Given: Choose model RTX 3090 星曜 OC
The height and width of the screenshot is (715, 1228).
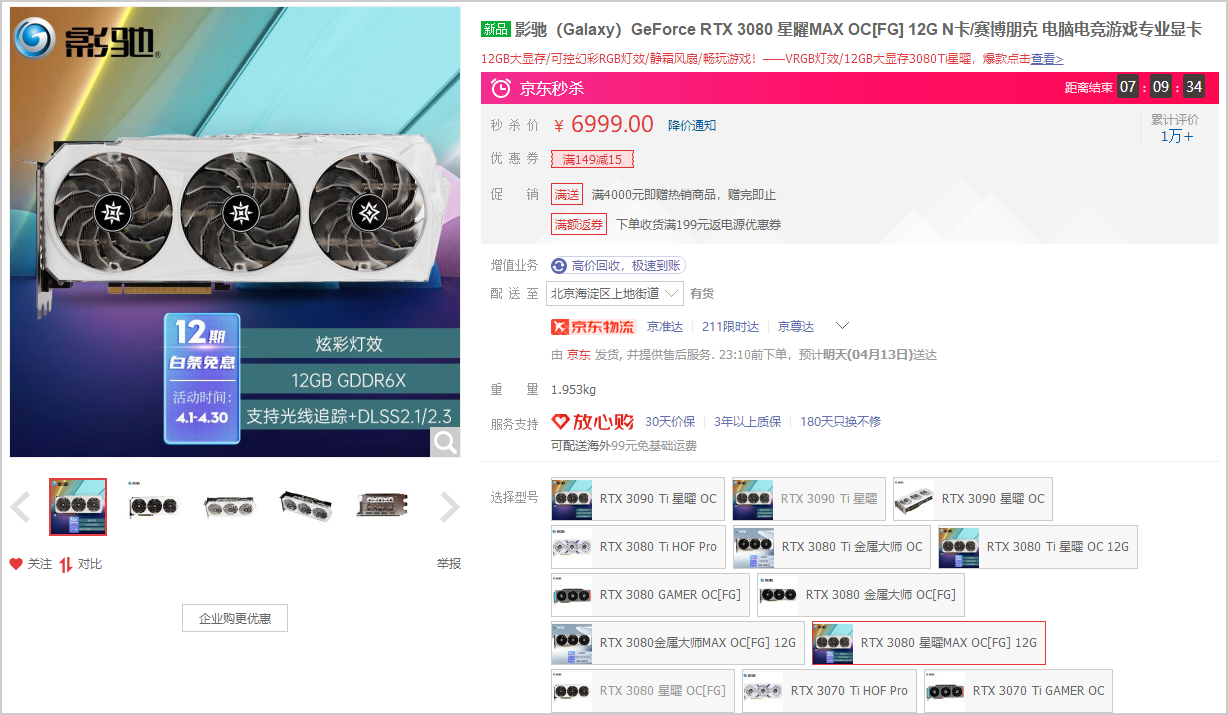Looking at the screenshot, I should (973, 499).
